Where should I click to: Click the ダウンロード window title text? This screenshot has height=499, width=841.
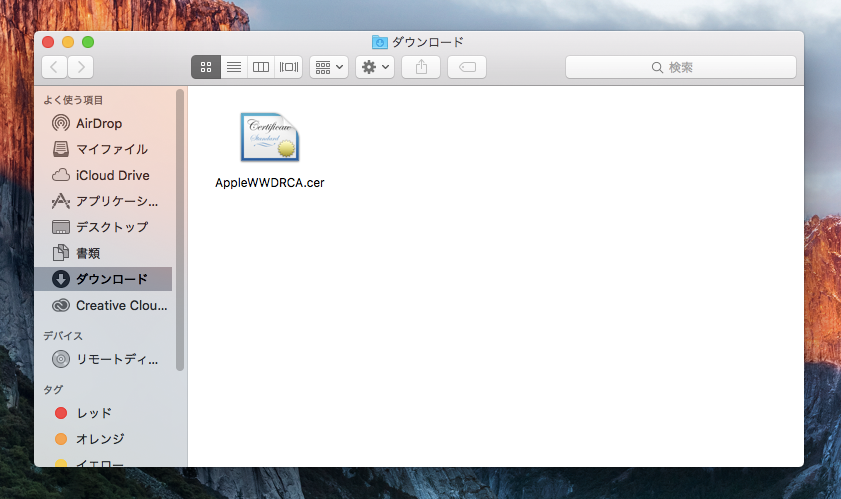[x=427, y=42]
